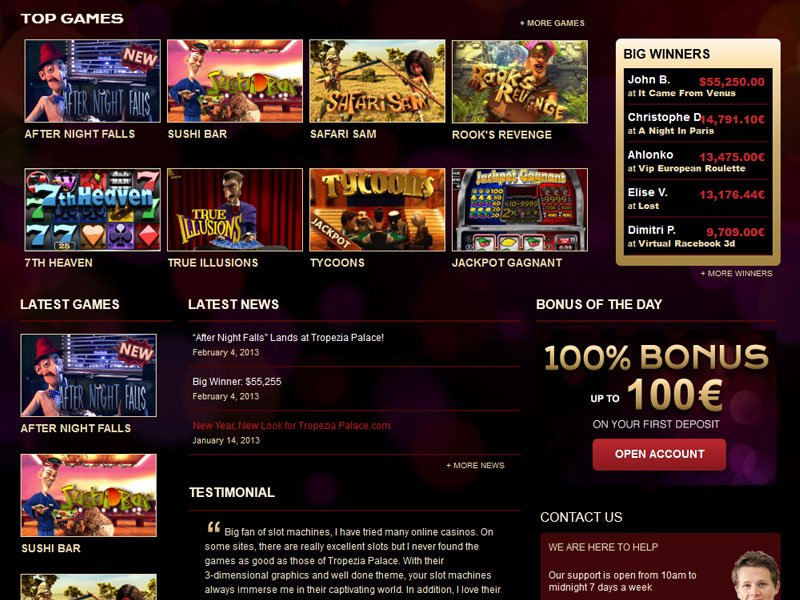Open the Safari Sam game thumbnail
Screen dimensions: 800x600
click(377, 81)
